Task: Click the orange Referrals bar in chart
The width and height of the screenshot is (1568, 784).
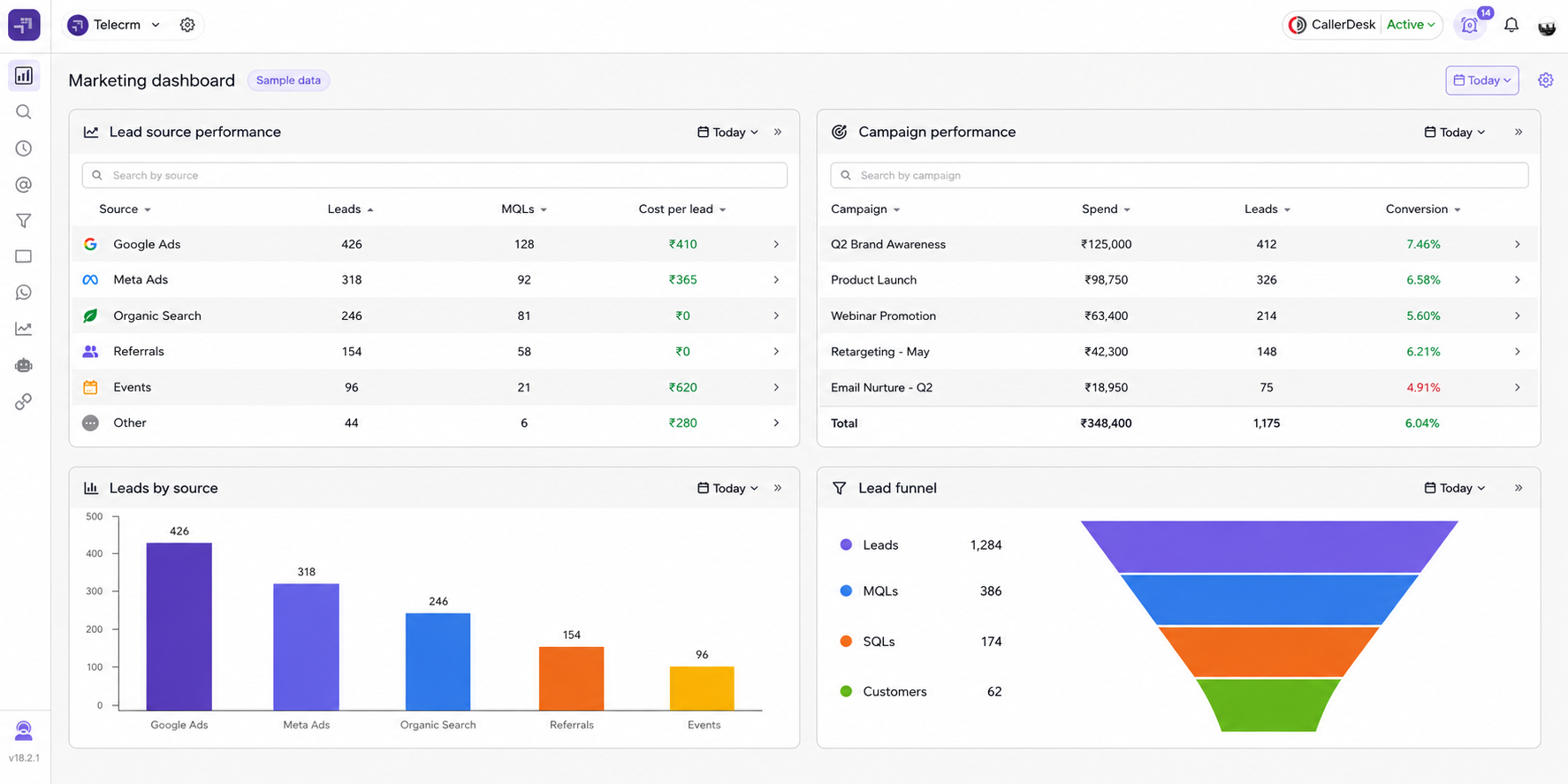Action: (571, 678)
